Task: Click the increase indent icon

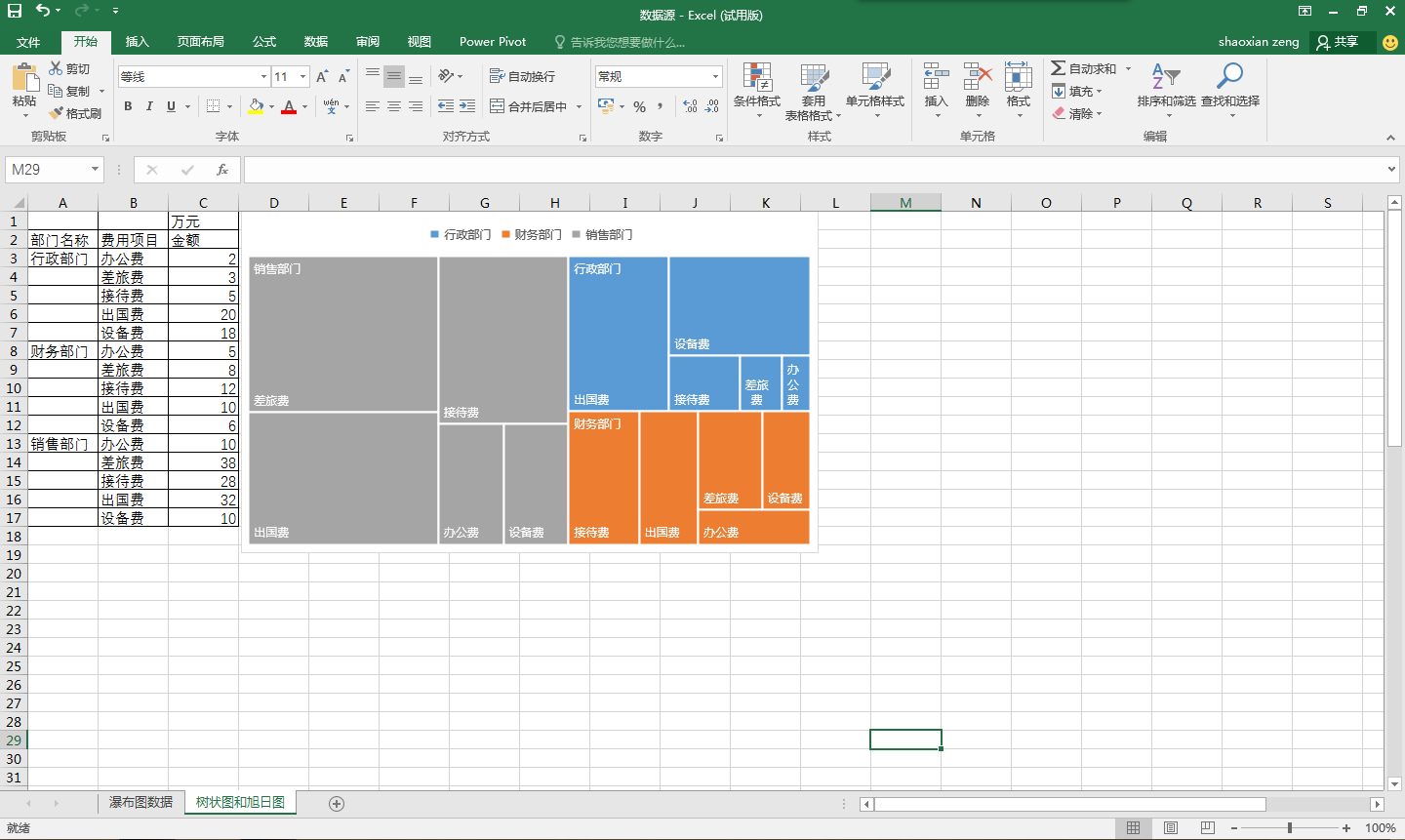Action: (x=467, y=106)
